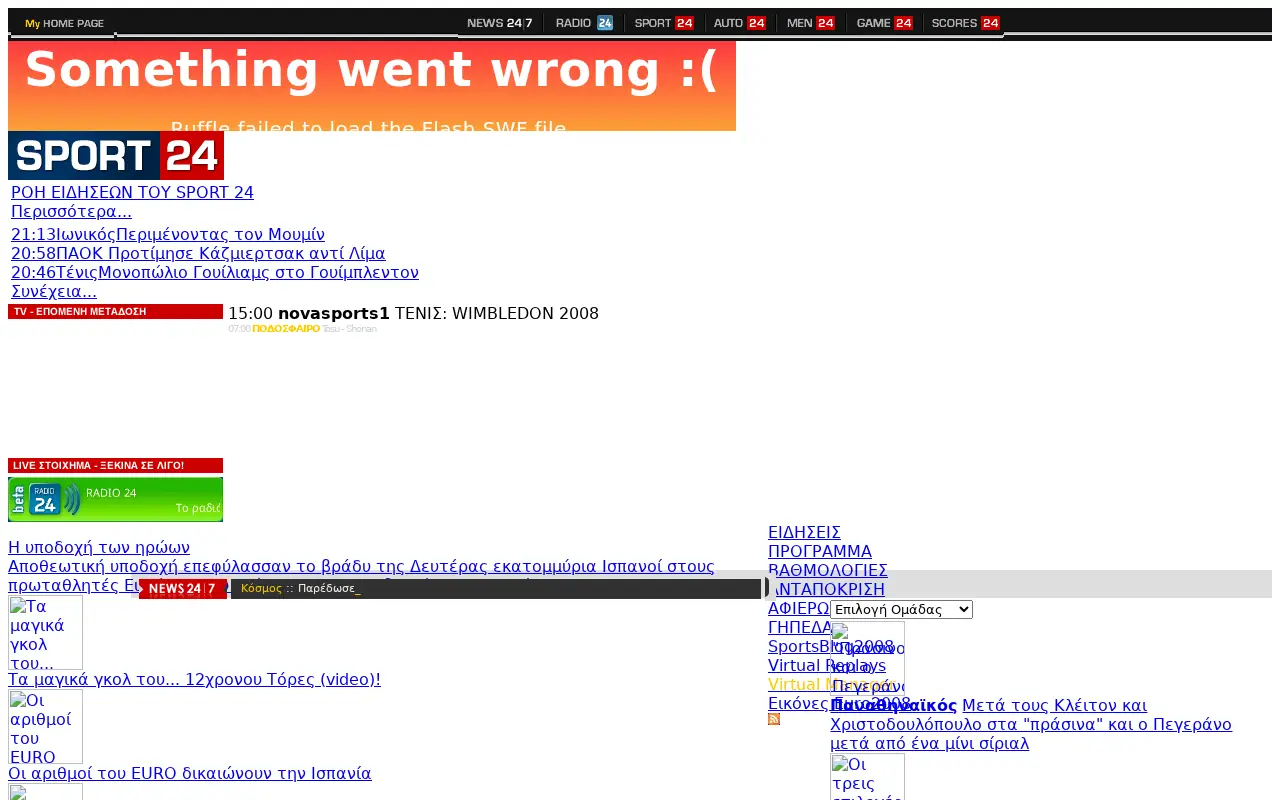The height and width of the screenshot is (800, 1280).
Task: Open the AUTO 24 top tab
Action: [x=740, y=23]
